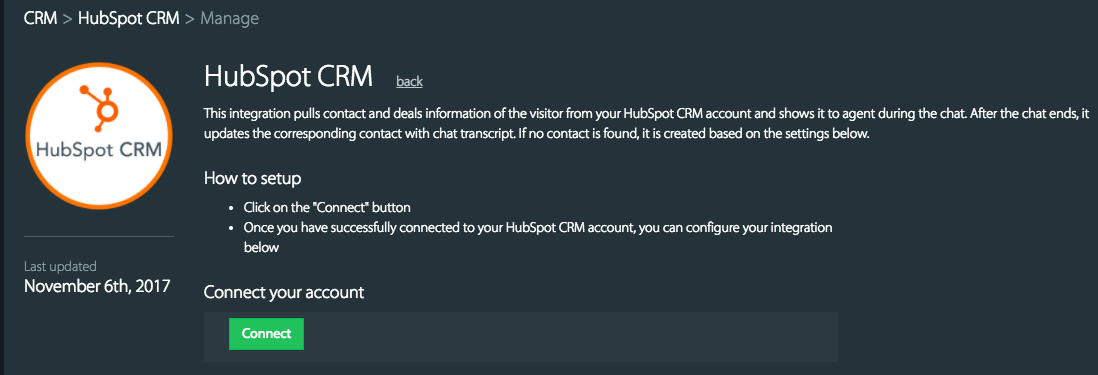Go to CRM in the breadcrumb
This screenshot has width=1098, height=375.
point(40,18)
